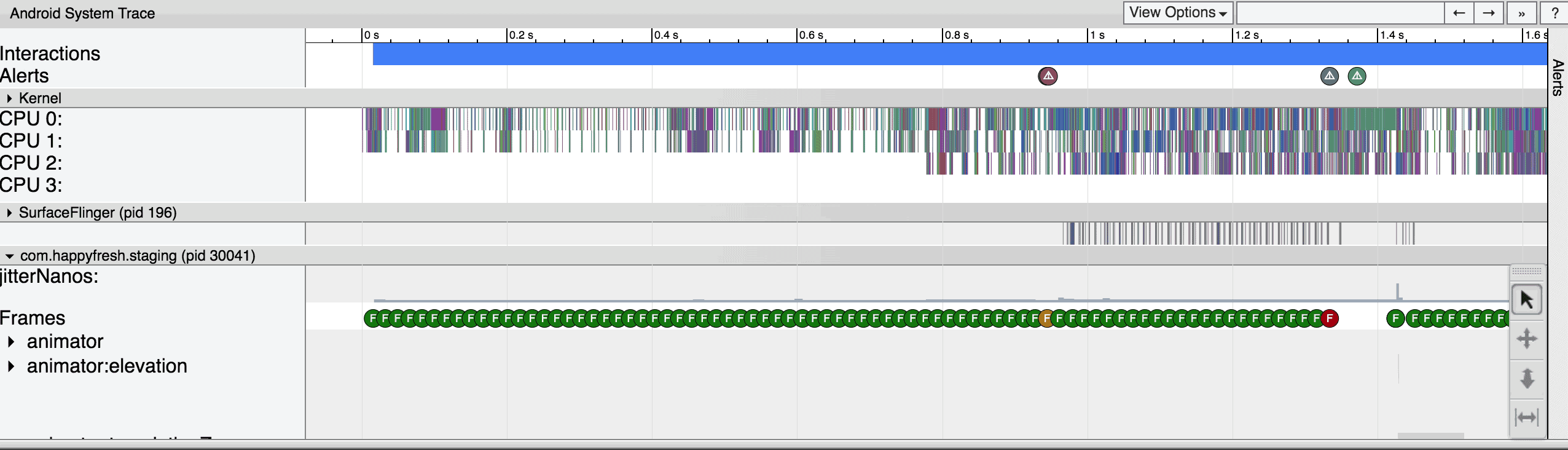Collapse the com.happyfresh.staging process section
The width and height of the screenshot is (1568, 450).
click(9, 256)
